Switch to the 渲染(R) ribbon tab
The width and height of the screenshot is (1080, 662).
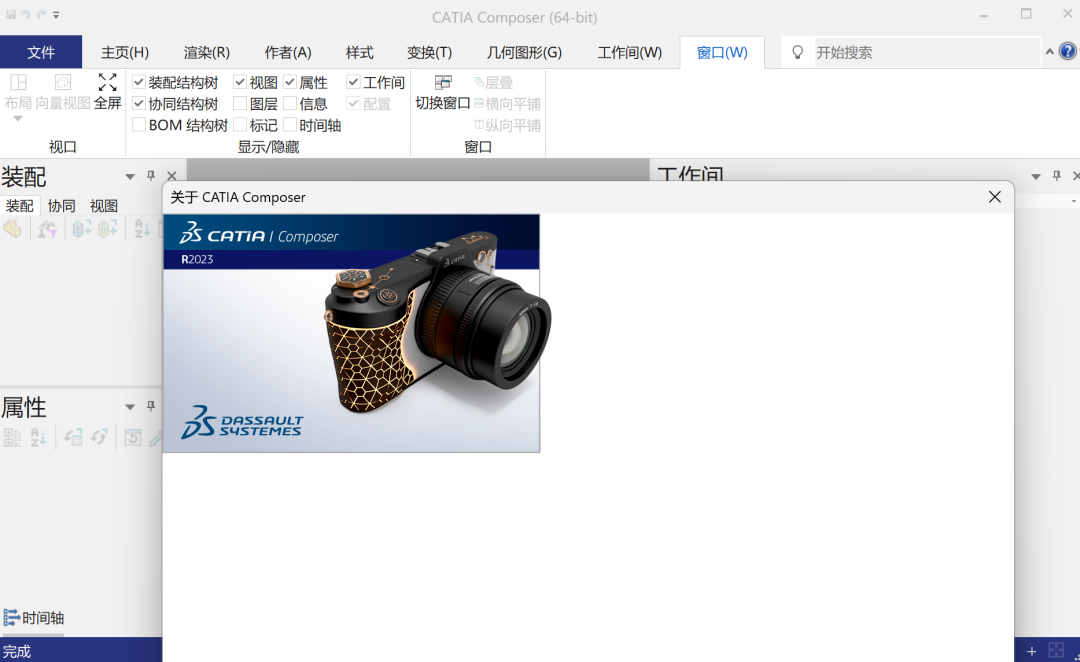(x=206, y=52)
